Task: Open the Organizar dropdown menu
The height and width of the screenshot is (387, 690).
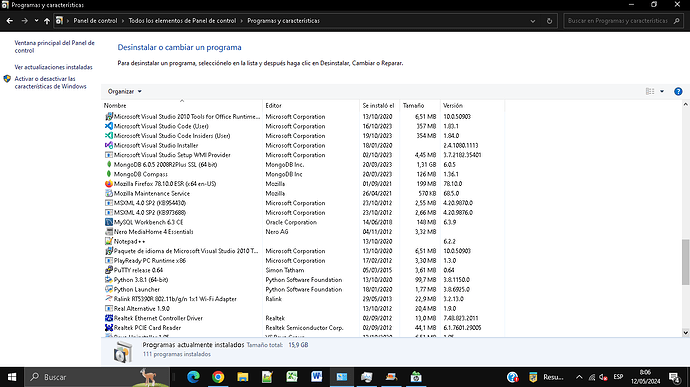Action: click(125, 91)
